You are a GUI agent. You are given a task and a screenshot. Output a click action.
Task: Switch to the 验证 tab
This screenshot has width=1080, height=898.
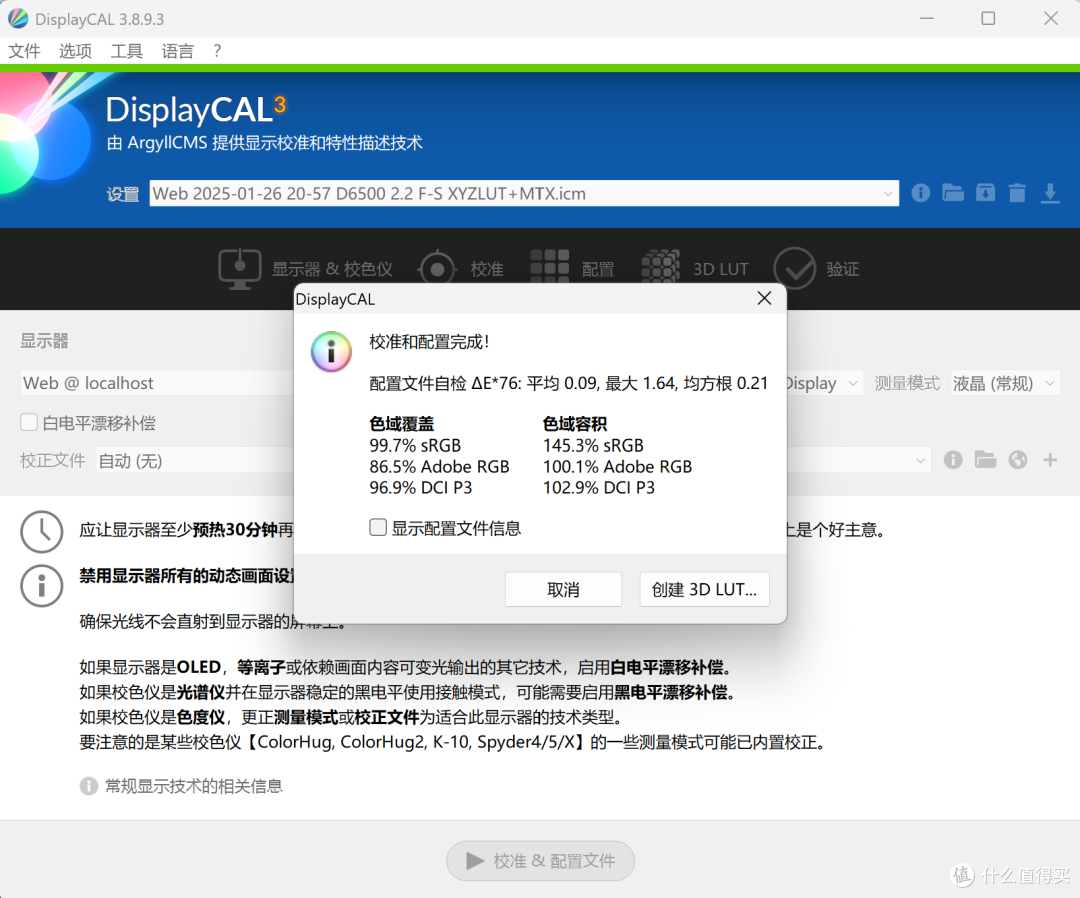click(816, 269)
